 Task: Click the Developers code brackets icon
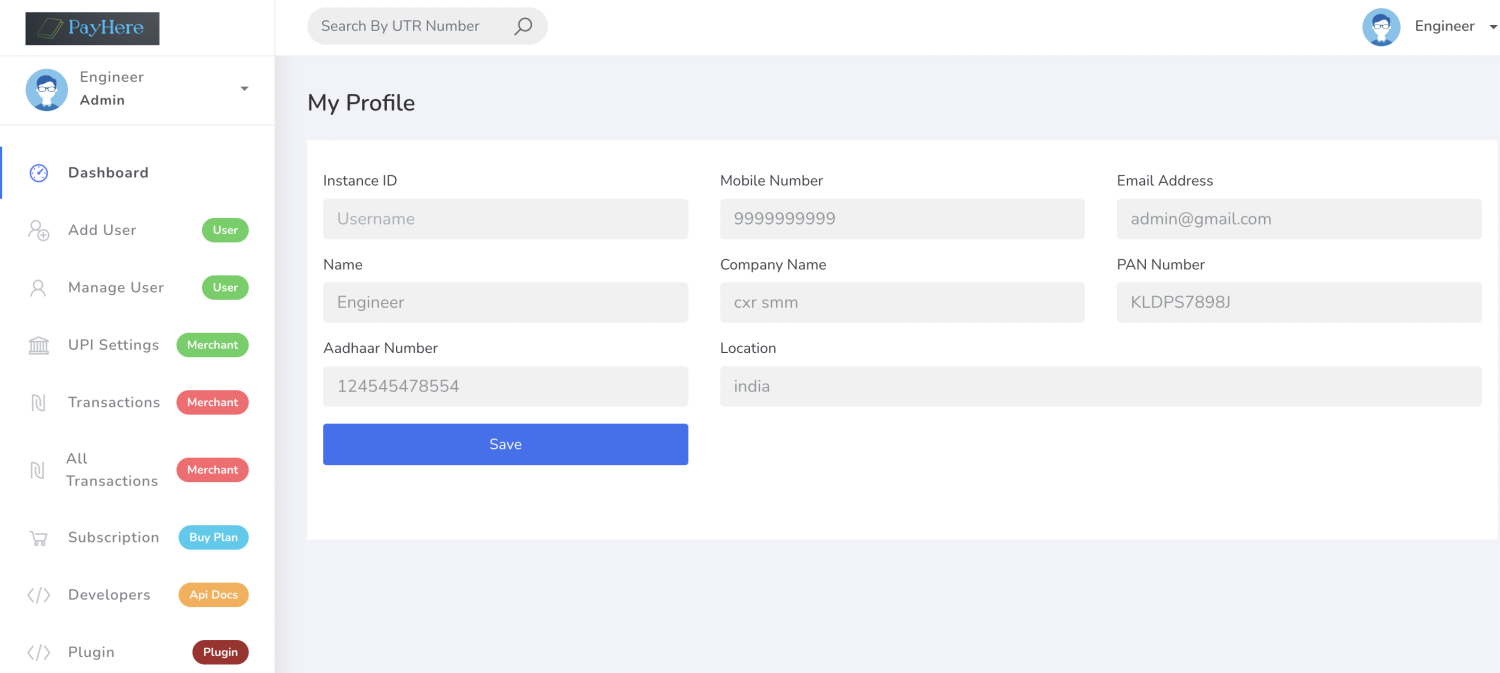(x=39, y=596)
